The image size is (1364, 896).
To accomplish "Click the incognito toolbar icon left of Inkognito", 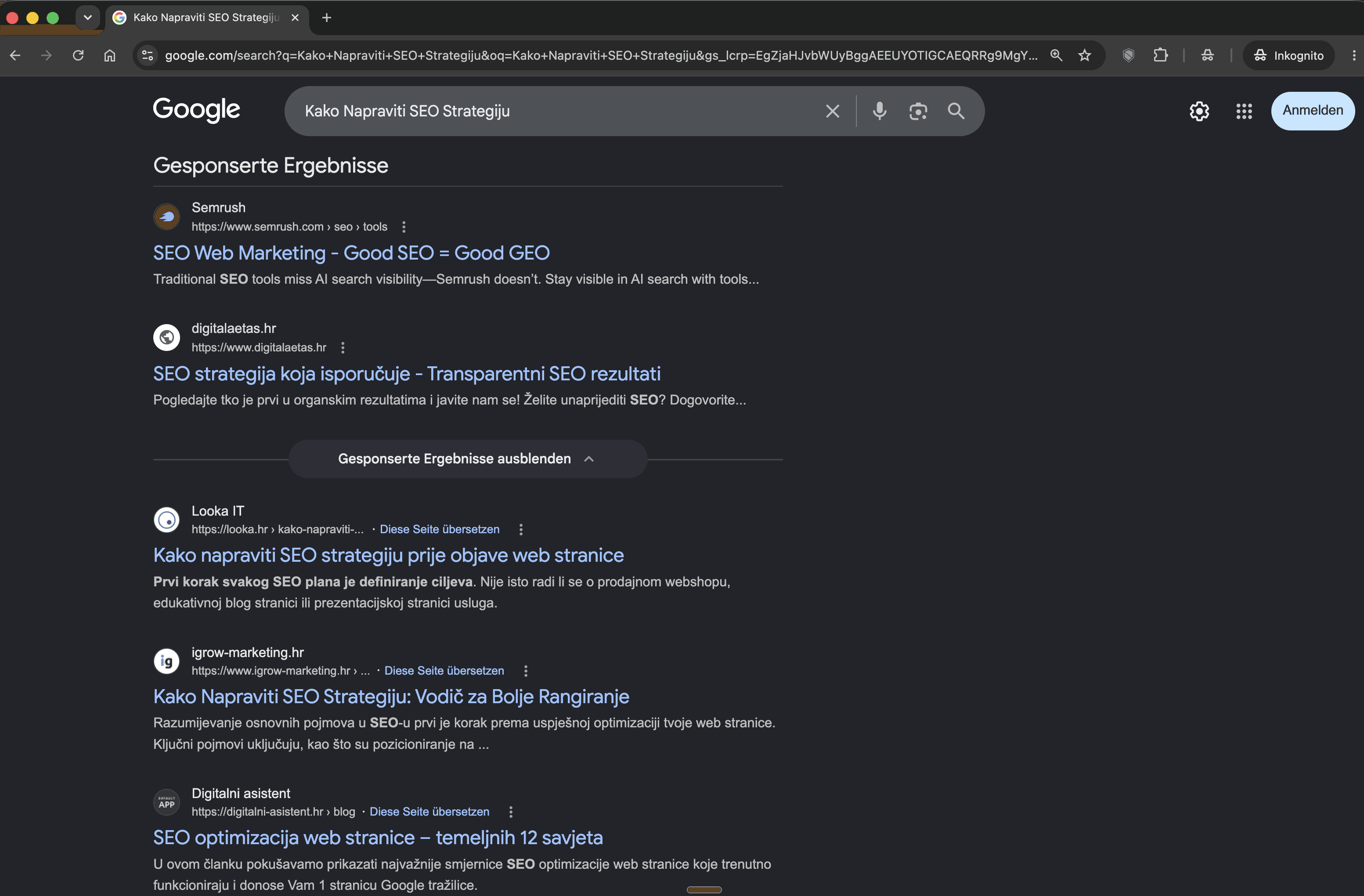I will click(1208, 56).
